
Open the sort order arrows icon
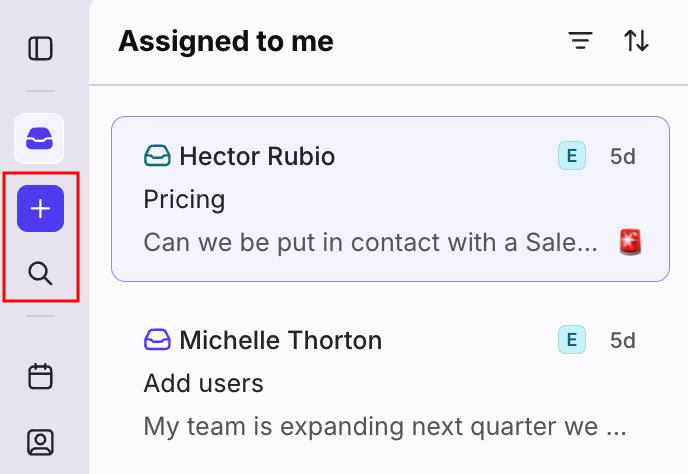pos(637,41)
